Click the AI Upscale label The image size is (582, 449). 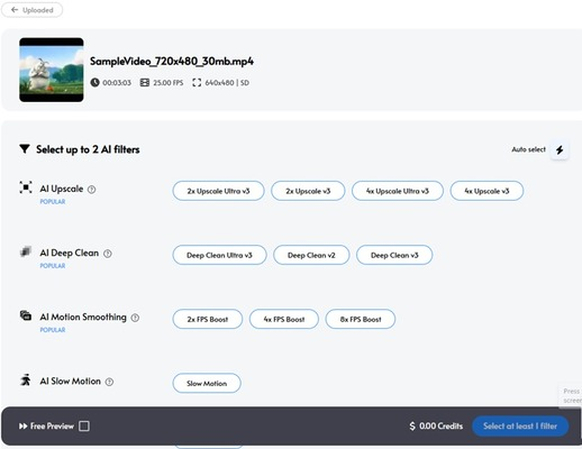(62, 189)
